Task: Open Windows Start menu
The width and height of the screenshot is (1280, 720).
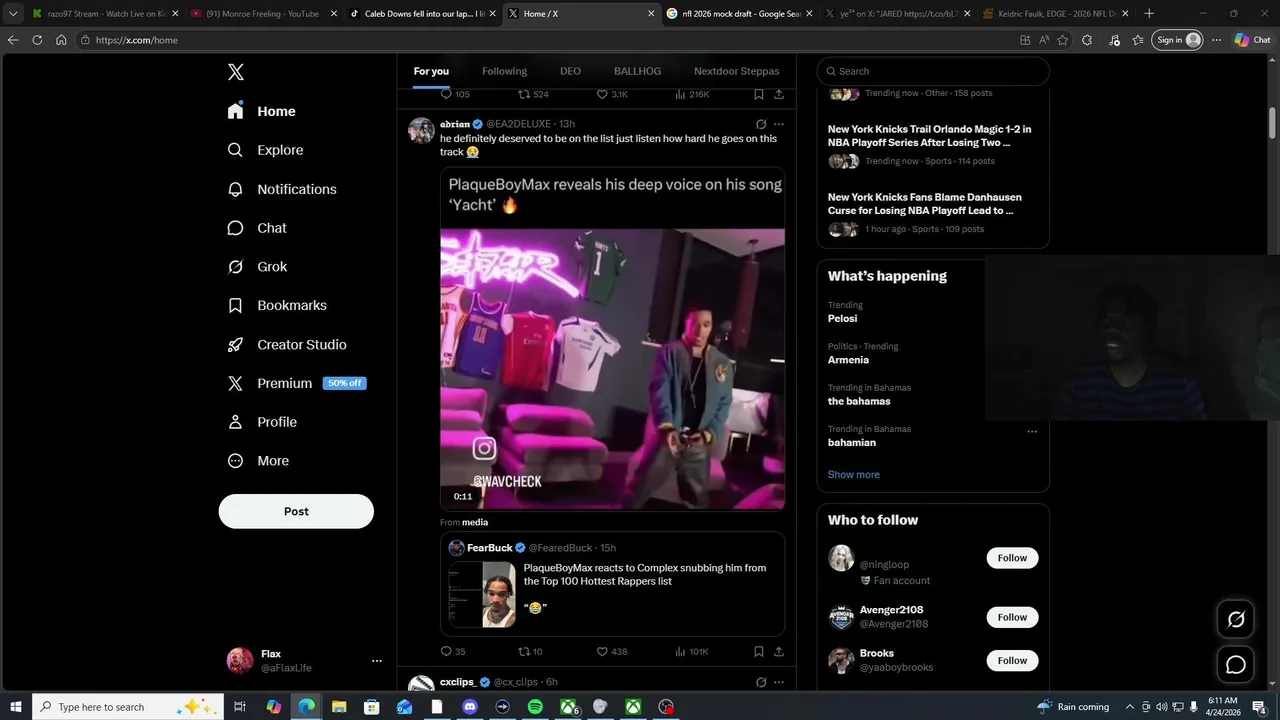Action: tap(16, 707)
